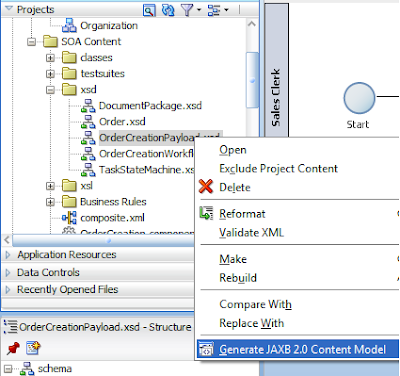Click the OrderCreationWorkflow schema icon
Image resolution: width=400 pixels, height=376 pixels.
[88, 154]
